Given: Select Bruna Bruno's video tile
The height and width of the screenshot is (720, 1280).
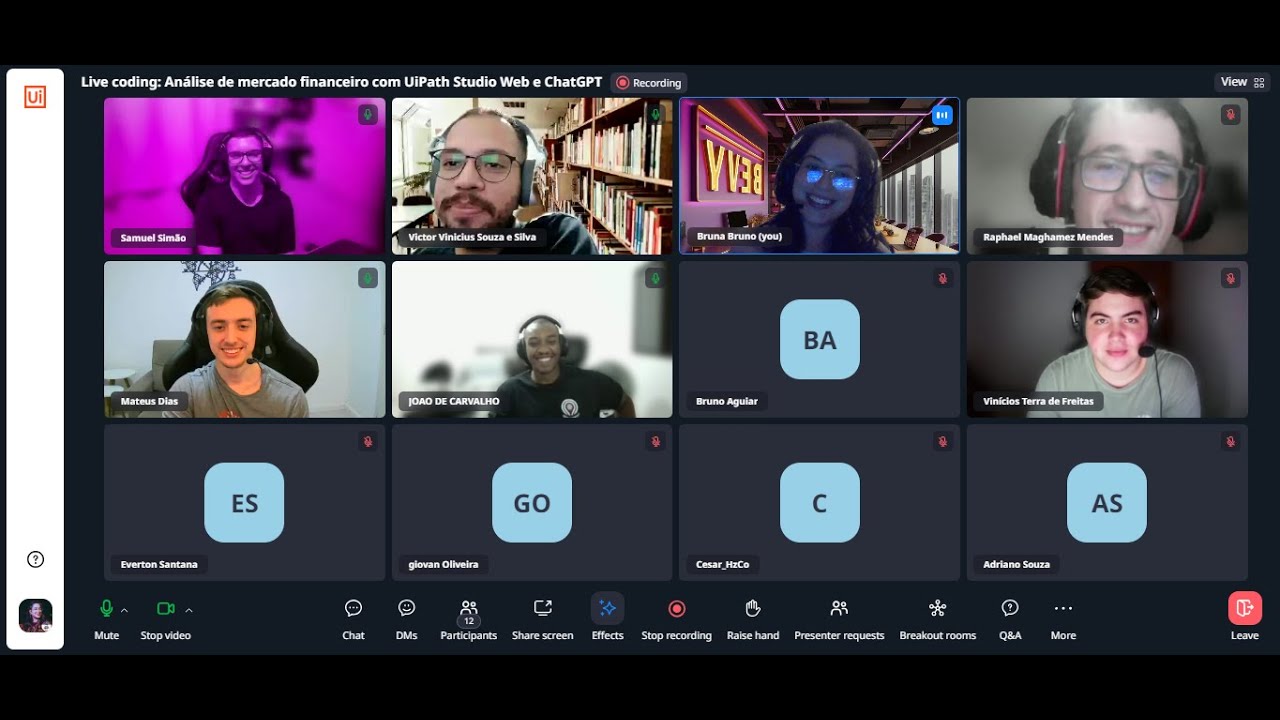Looking at the screenshot, I should (819, 176).
